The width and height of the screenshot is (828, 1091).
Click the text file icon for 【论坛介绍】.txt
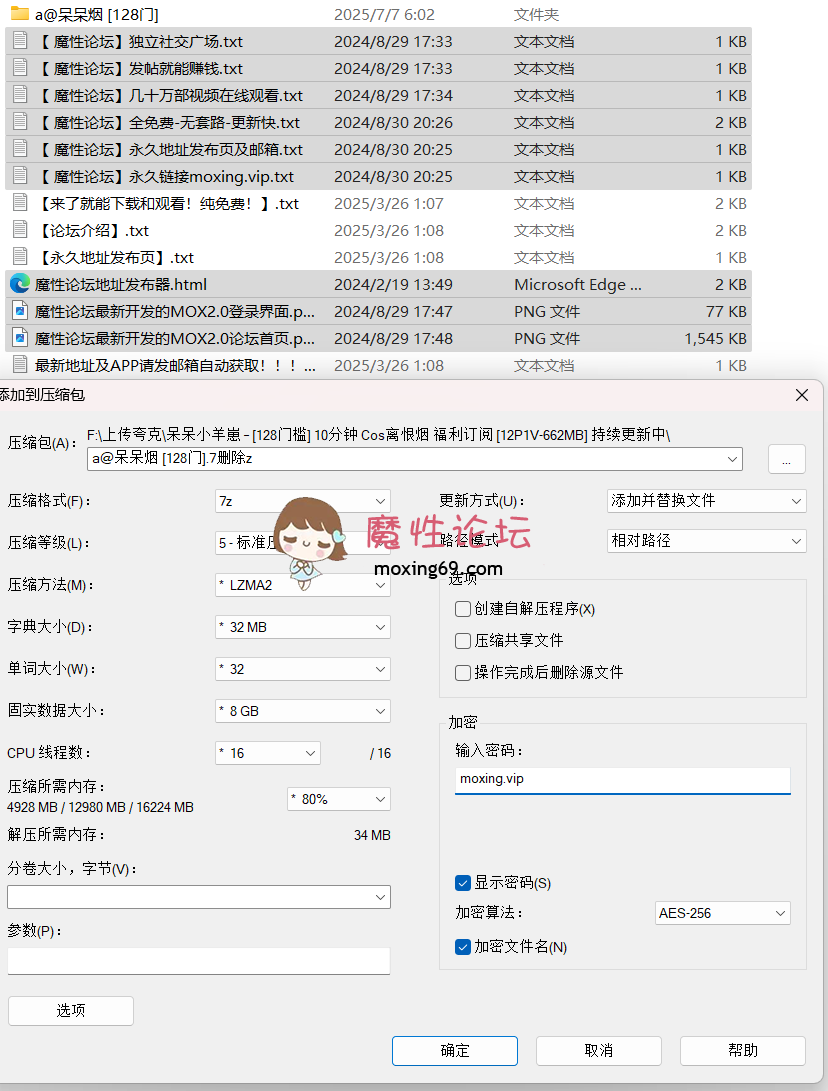20,230
